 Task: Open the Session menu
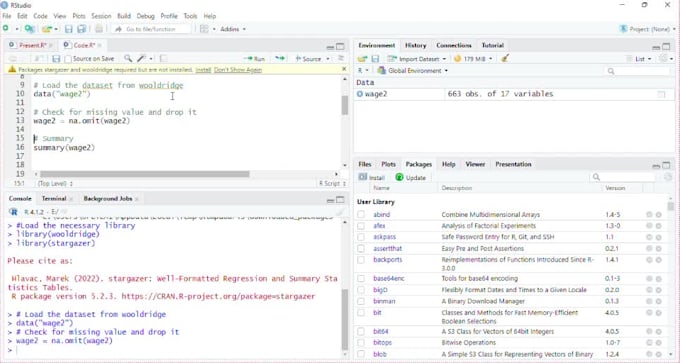[101, 16]
